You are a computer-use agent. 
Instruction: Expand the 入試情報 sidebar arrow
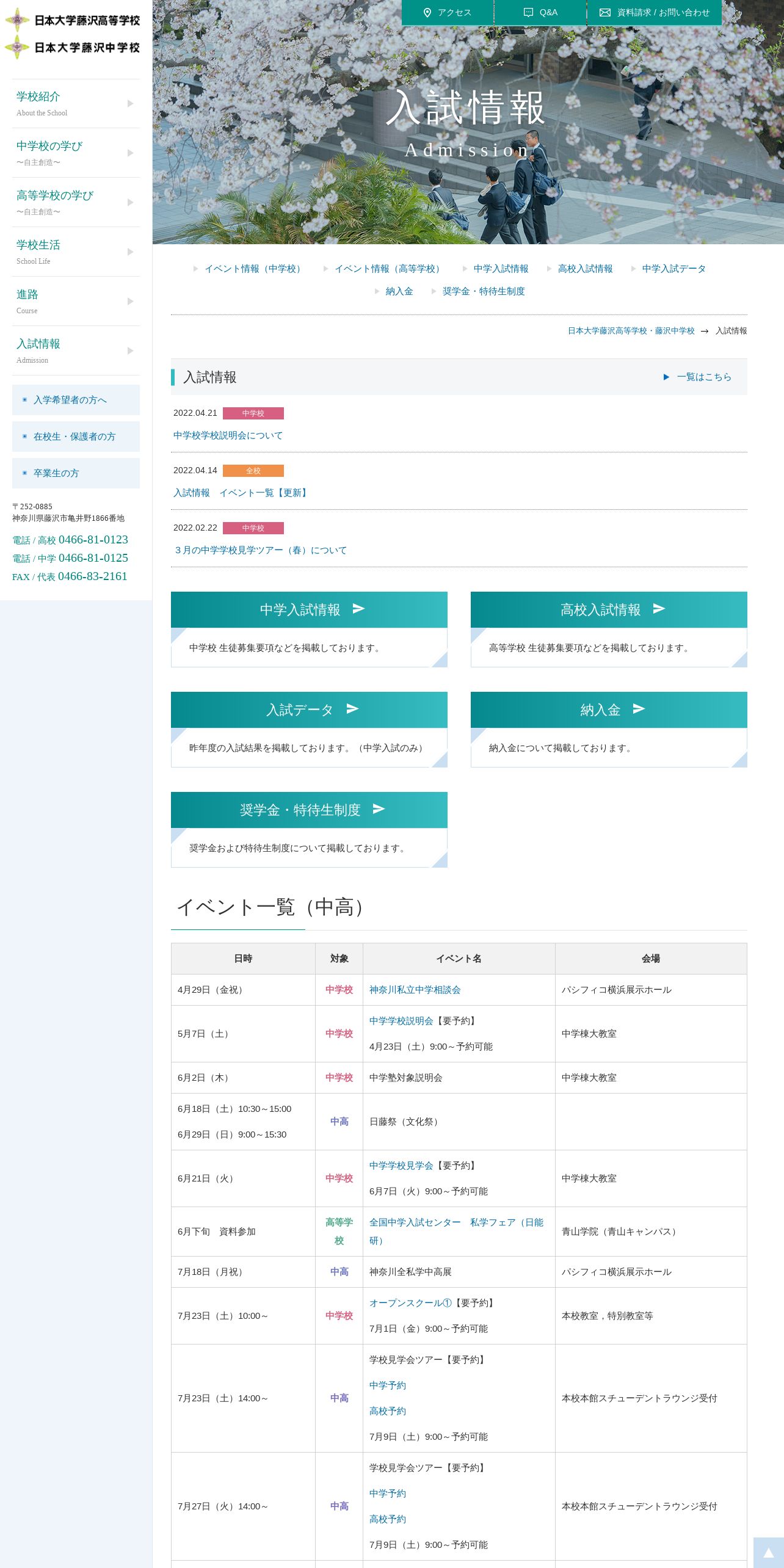coord(130,351)
